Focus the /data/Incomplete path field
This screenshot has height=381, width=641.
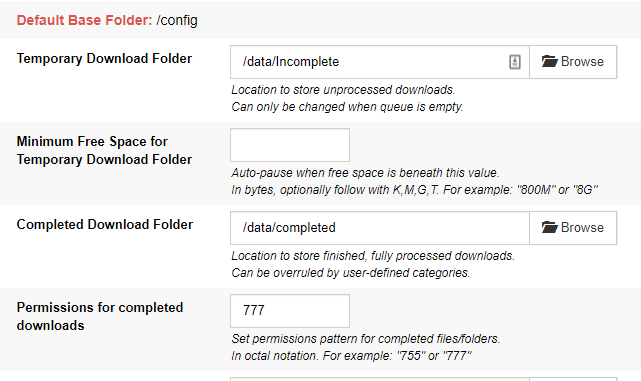(380, 62)
